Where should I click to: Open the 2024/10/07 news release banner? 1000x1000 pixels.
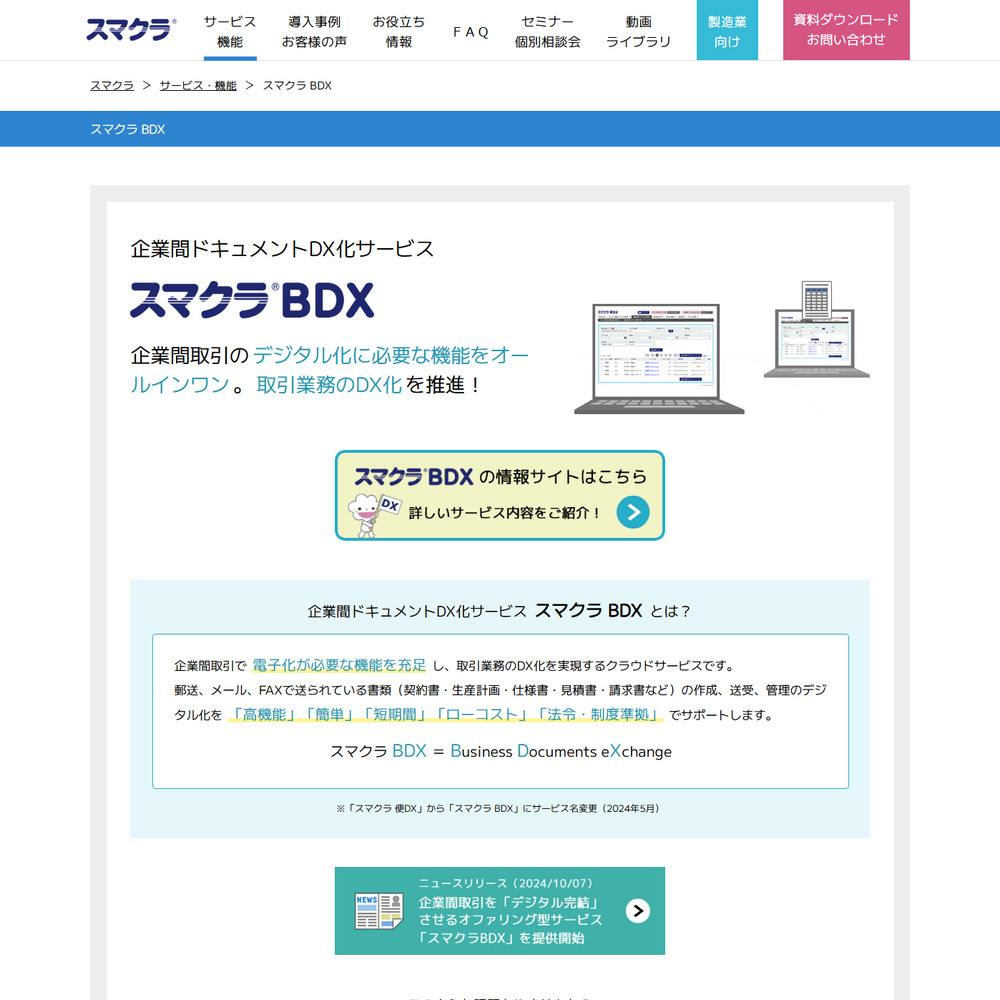coord(499,910)
